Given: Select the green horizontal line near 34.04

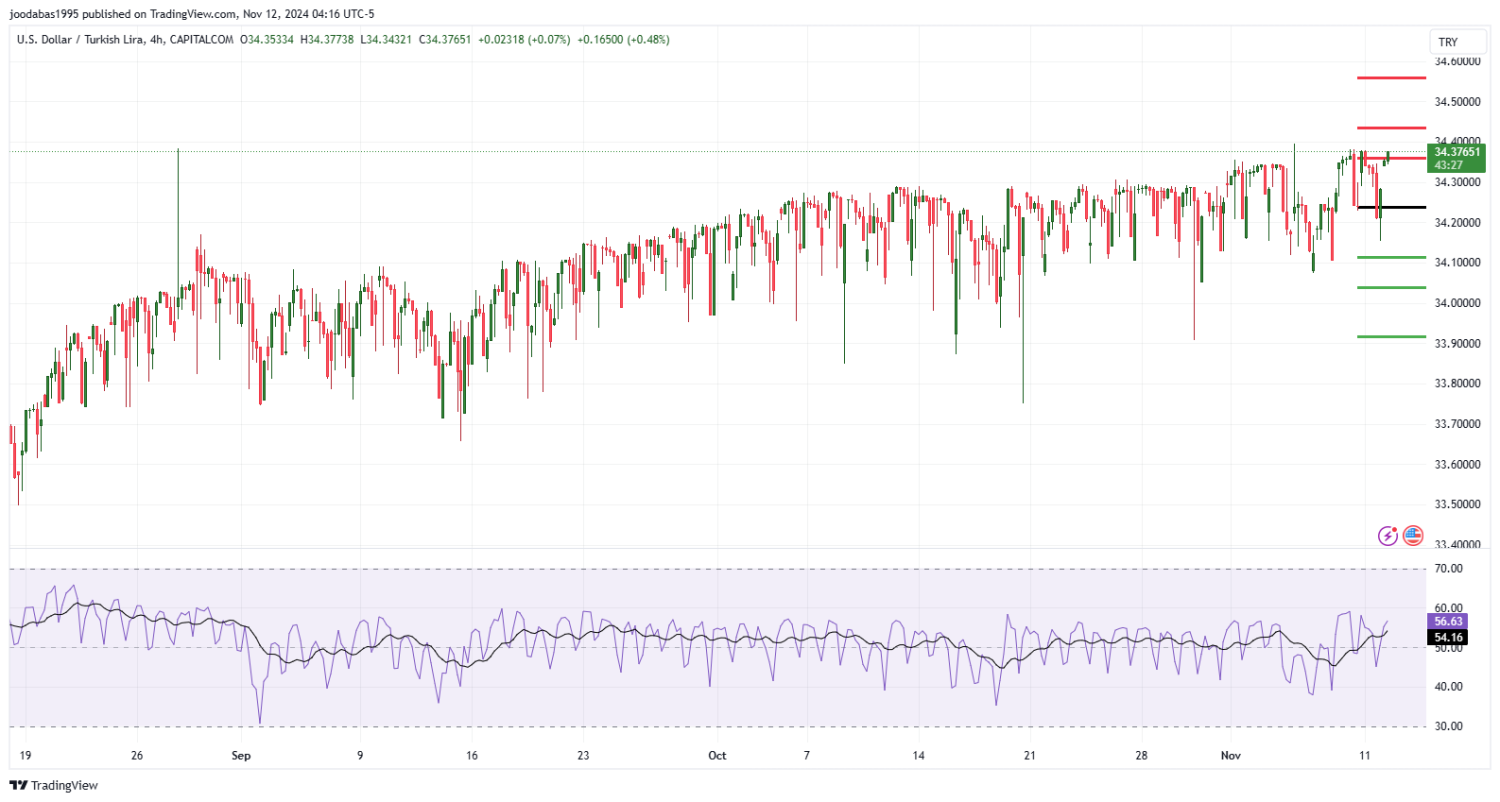Looking at the screenshot, I should 1391,287.
